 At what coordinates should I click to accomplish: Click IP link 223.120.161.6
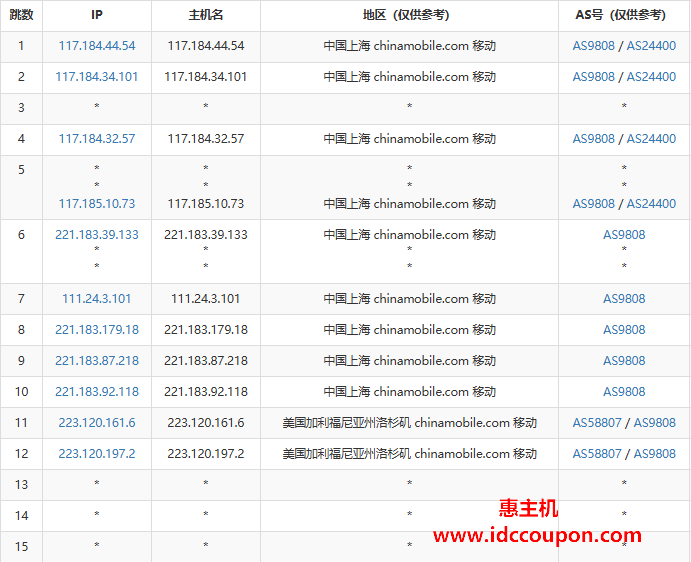[x=97, y=422]
